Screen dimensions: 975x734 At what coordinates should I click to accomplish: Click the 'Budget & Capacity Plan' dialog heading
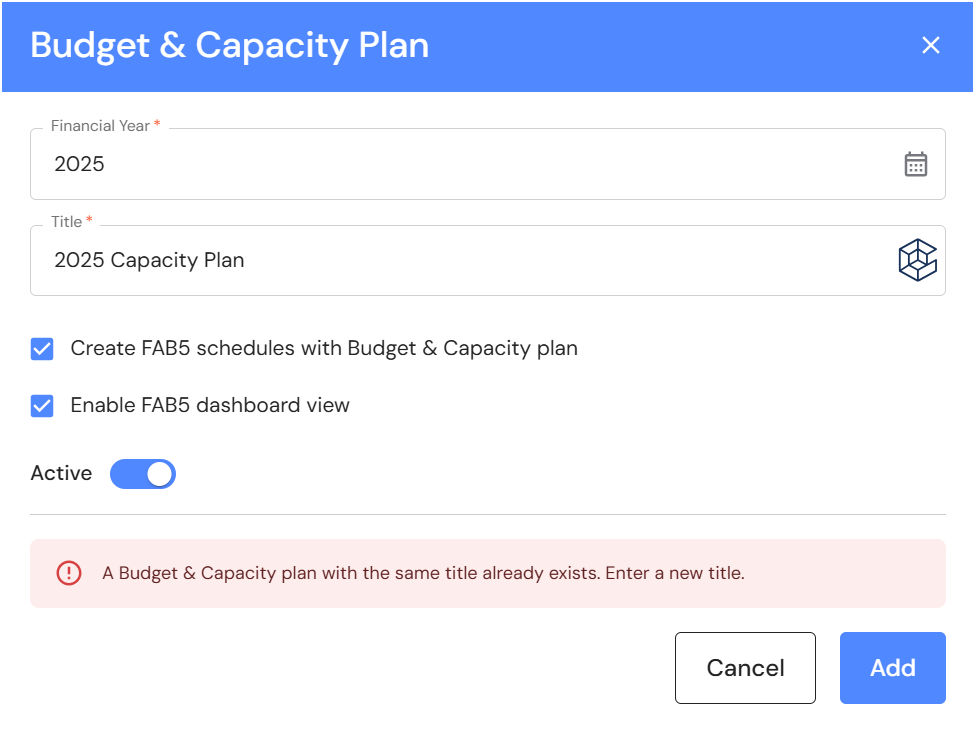pyautogui.click(x=230, y=46)
